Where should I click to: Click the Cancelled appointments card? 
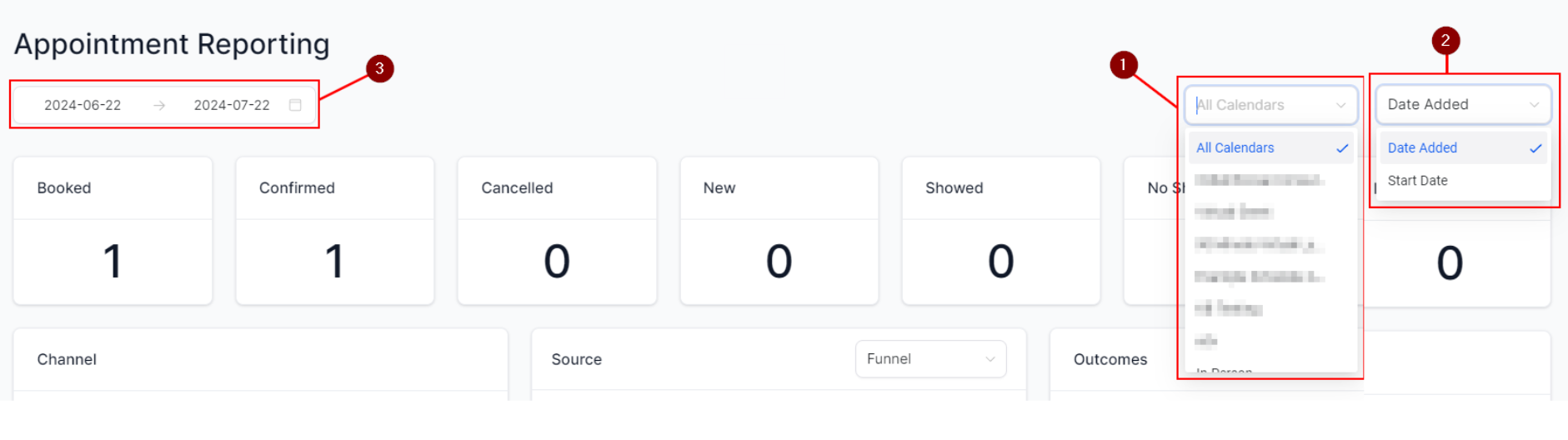[x=557, y=231]
